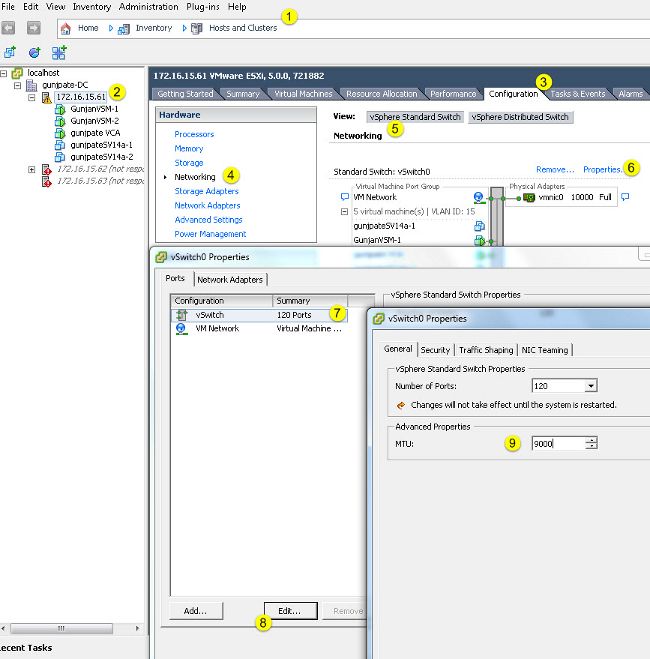Click the VM Network icon in Ports list
650x659 pixels.
(181, 329)
